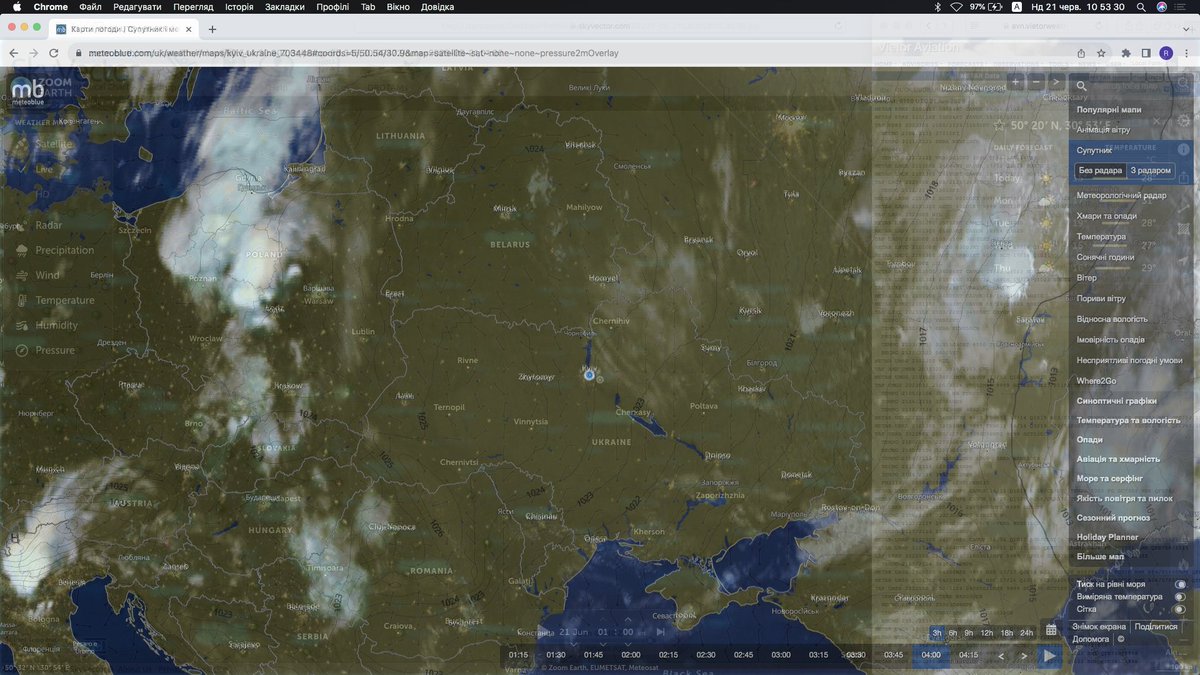
Task: Open the calendar date picker icon
Action: coord(1051,630)
